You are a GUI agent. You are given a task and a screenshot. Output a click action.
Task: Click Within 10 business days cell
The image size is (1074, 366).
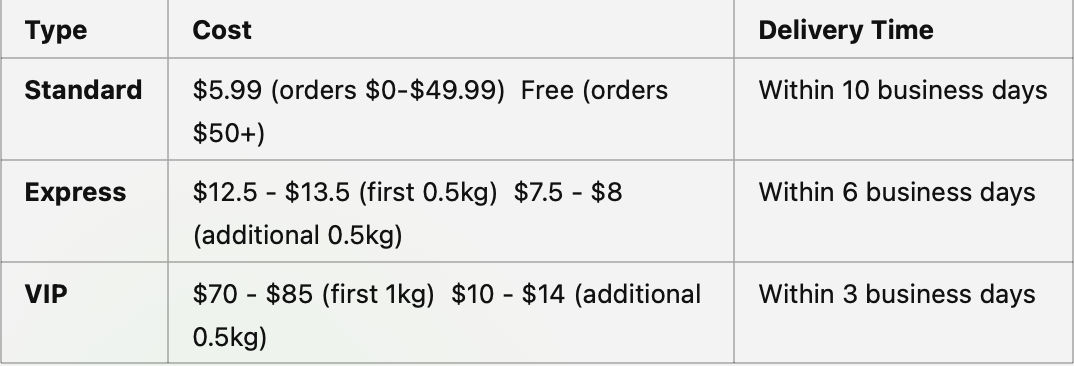tap(903, 90)
